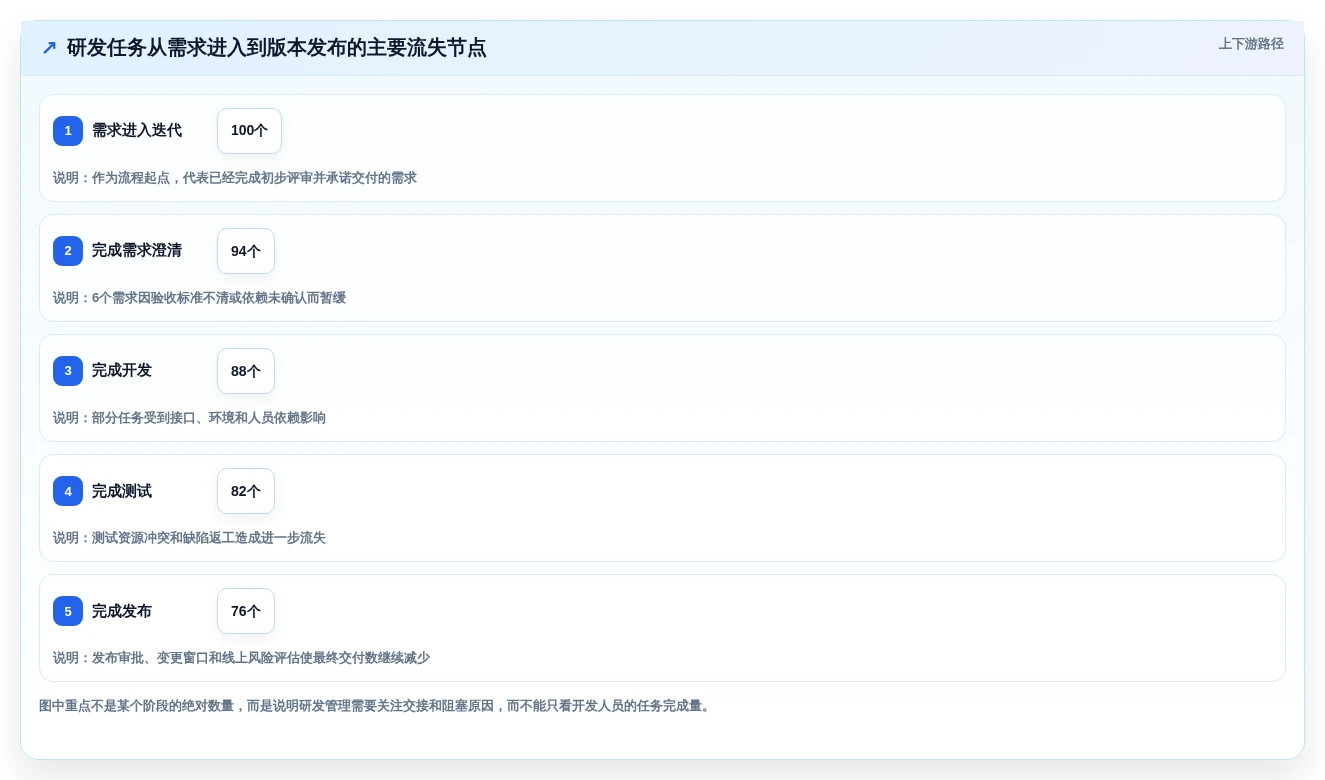The height and width of the screenshot is (780, 1325).
Task: Click the note about 6个需求因验收标准不清
Action: (199, 298)
